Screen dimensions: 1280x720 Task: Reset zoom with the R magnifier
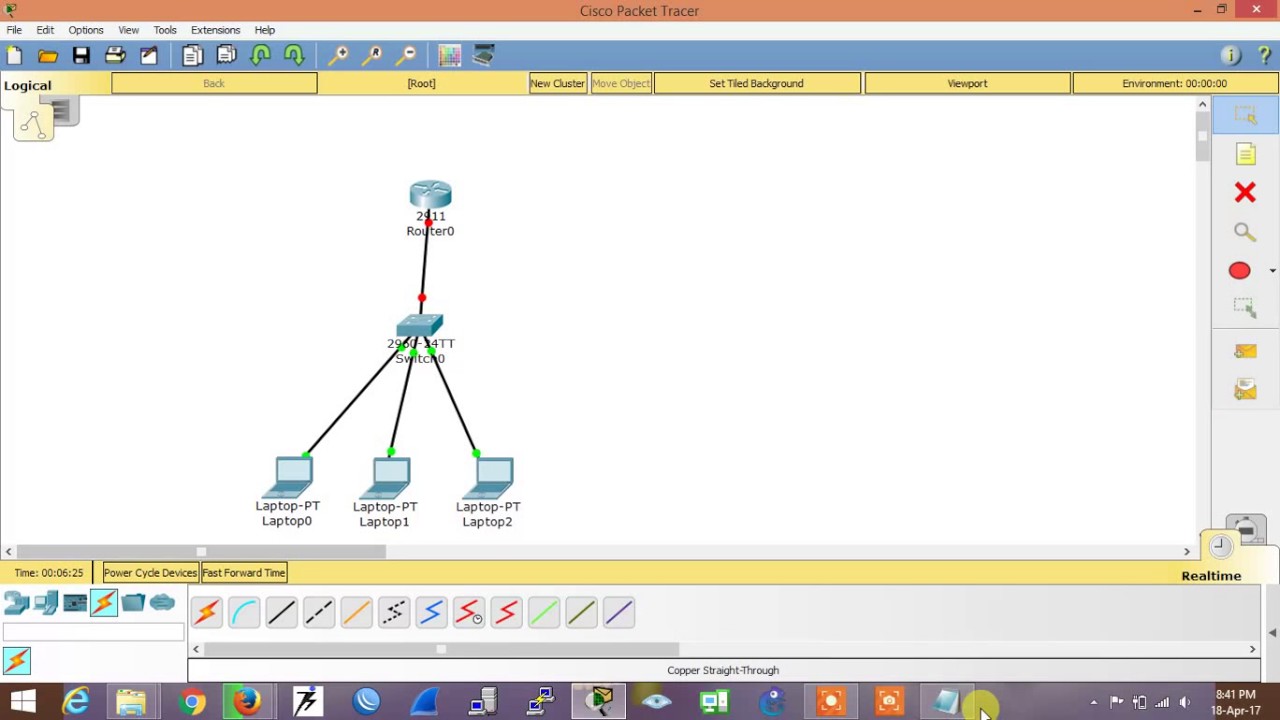[x=372, y=56]
